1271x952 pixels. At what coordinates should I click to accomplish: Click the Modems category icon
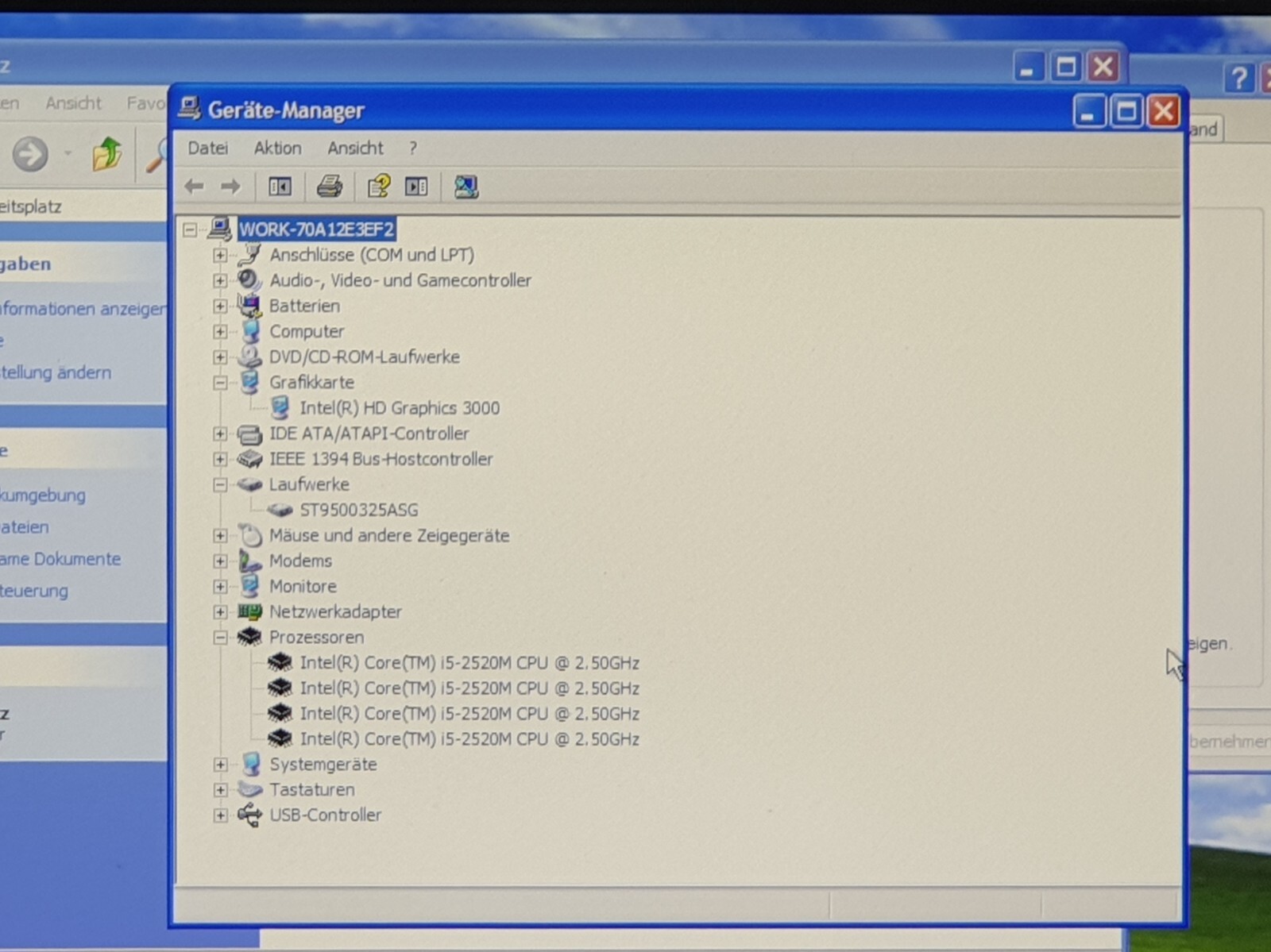(249, 561)
